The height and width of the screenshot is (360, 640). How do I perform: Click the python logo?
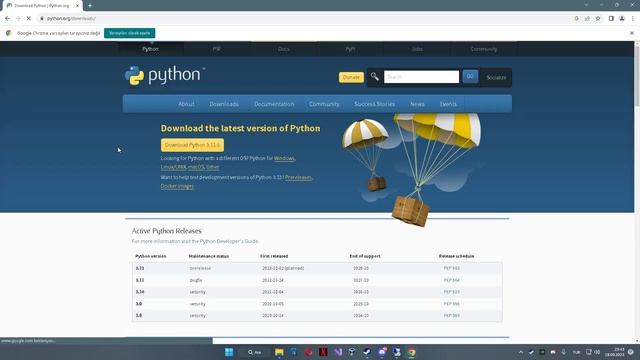164,76
